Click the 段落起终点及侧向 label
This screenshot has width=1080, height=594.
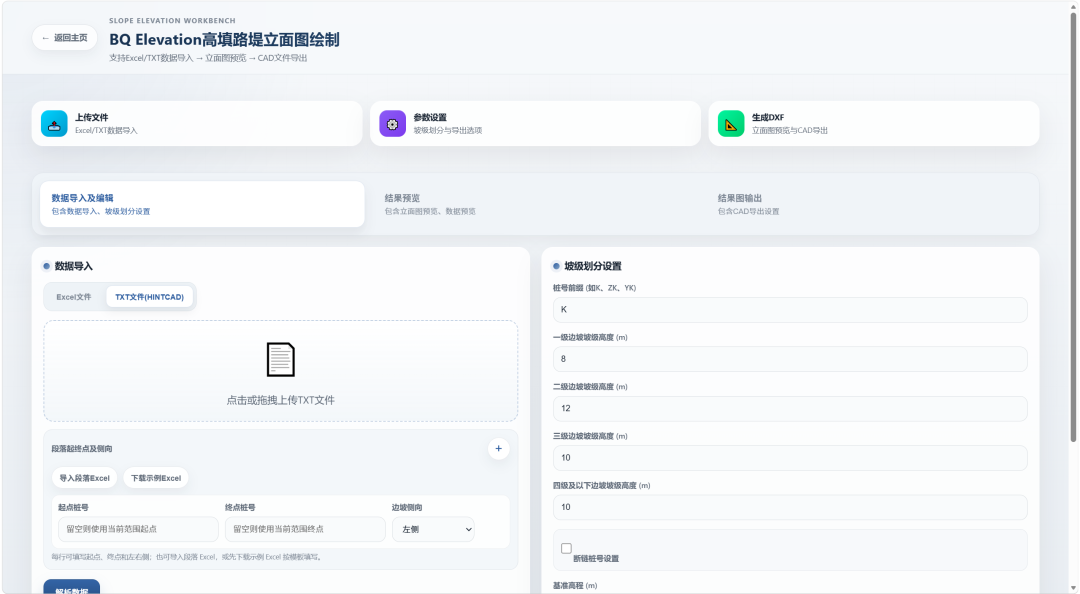(x=82, y=449)
